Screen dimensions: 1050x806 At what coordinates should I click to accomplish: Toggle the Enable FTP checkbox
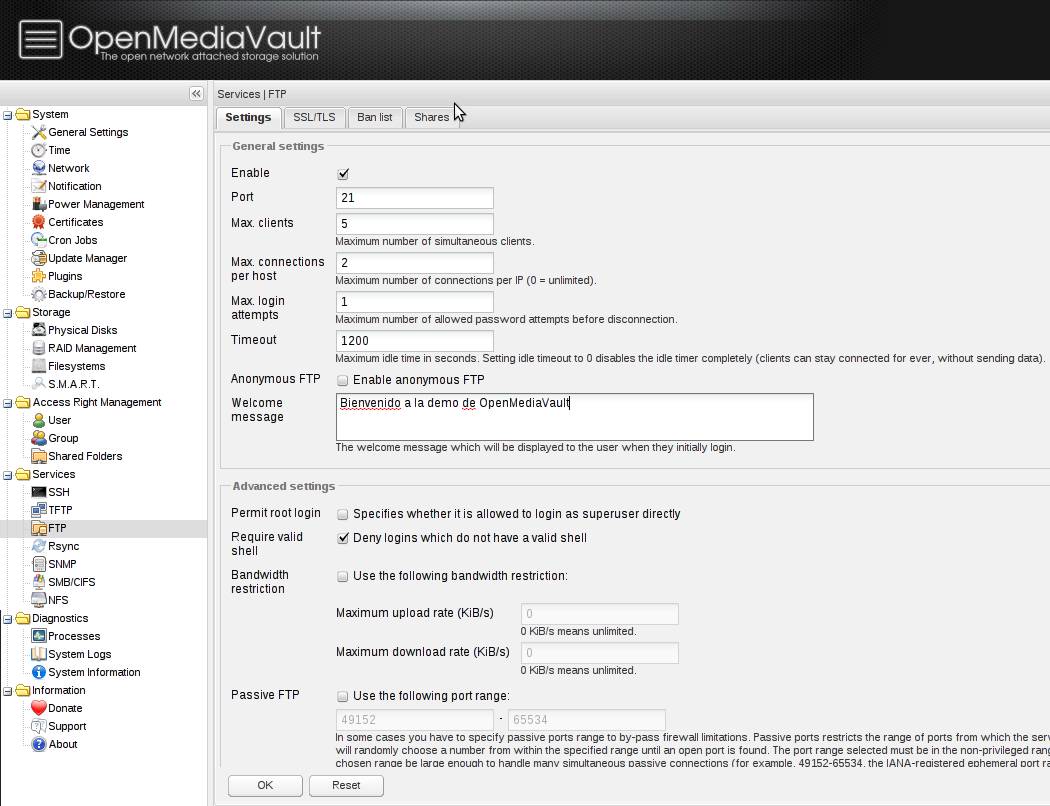coord(343,174)
